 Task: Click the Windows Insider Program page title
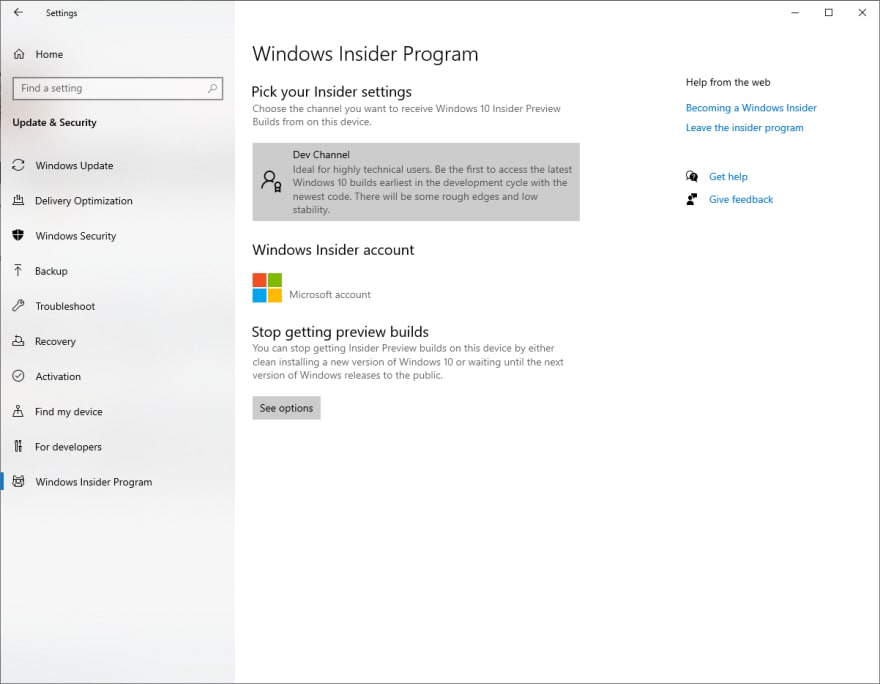coord(365,54)
